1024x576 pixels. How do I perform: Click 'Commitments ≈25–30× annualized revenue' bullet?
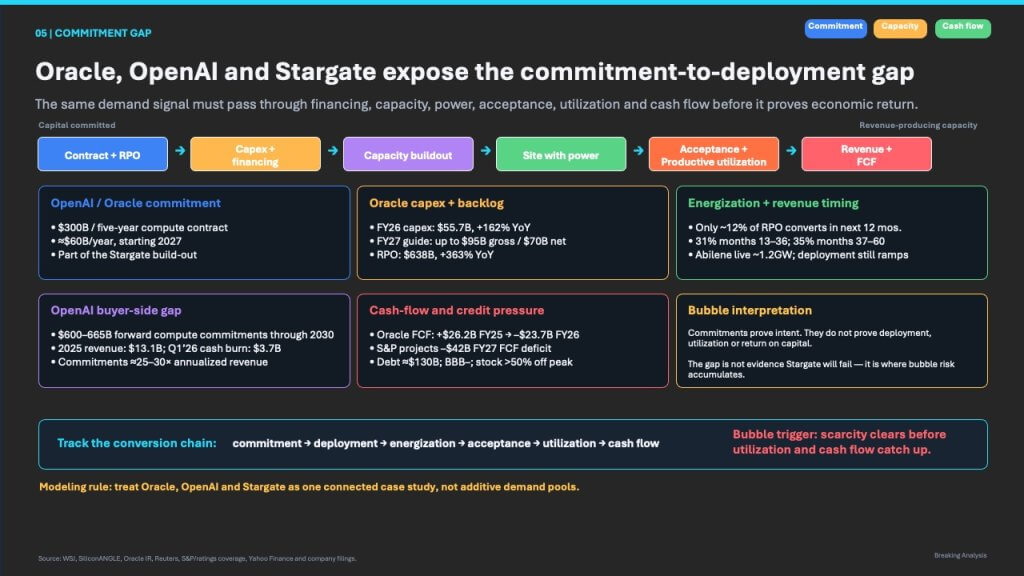159,362
